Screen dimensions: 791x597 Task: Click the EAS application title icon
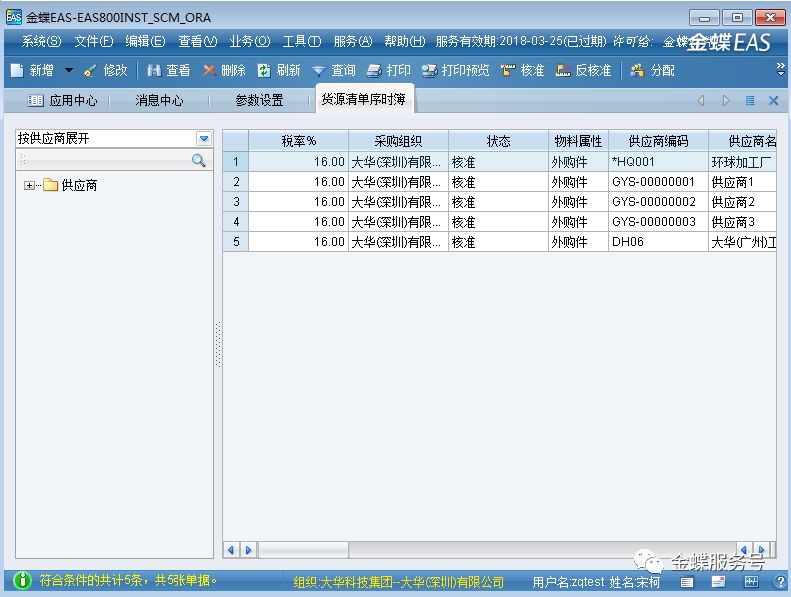tap(14, 17)
